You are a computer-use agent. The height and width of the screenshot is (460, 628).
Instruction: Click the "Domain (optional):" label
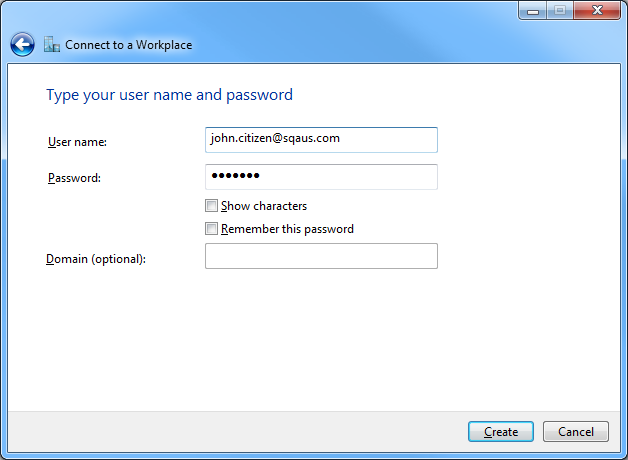pyautogui.click(x=96, y=259)
